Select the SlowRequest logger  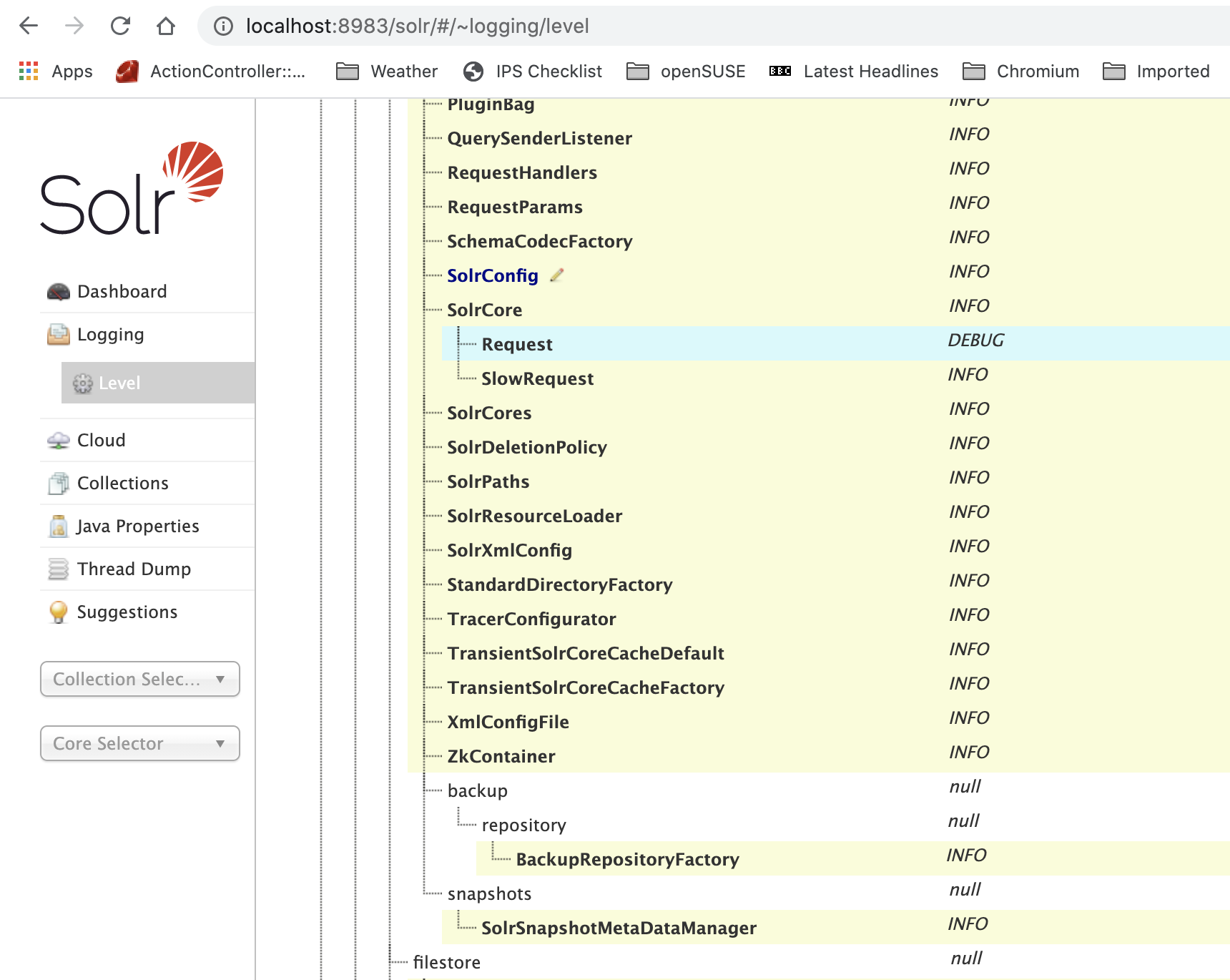[x=538, y=378]
